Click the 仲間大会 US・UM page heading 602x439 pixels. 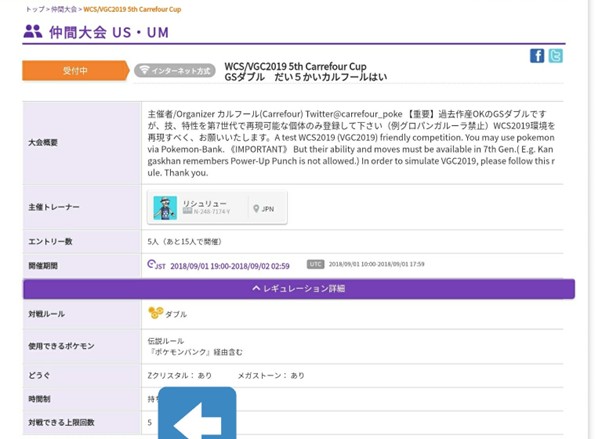click(x=109, y=32)
